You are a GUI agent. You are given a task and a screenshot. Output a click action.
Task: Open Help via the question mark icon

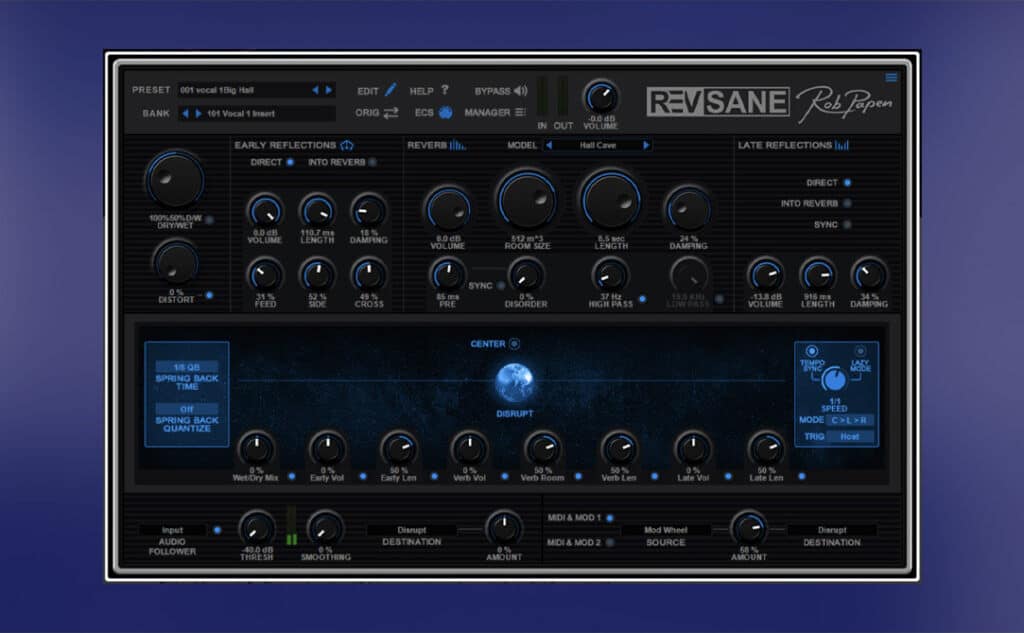pyautogui.click(x=444, y=90)
